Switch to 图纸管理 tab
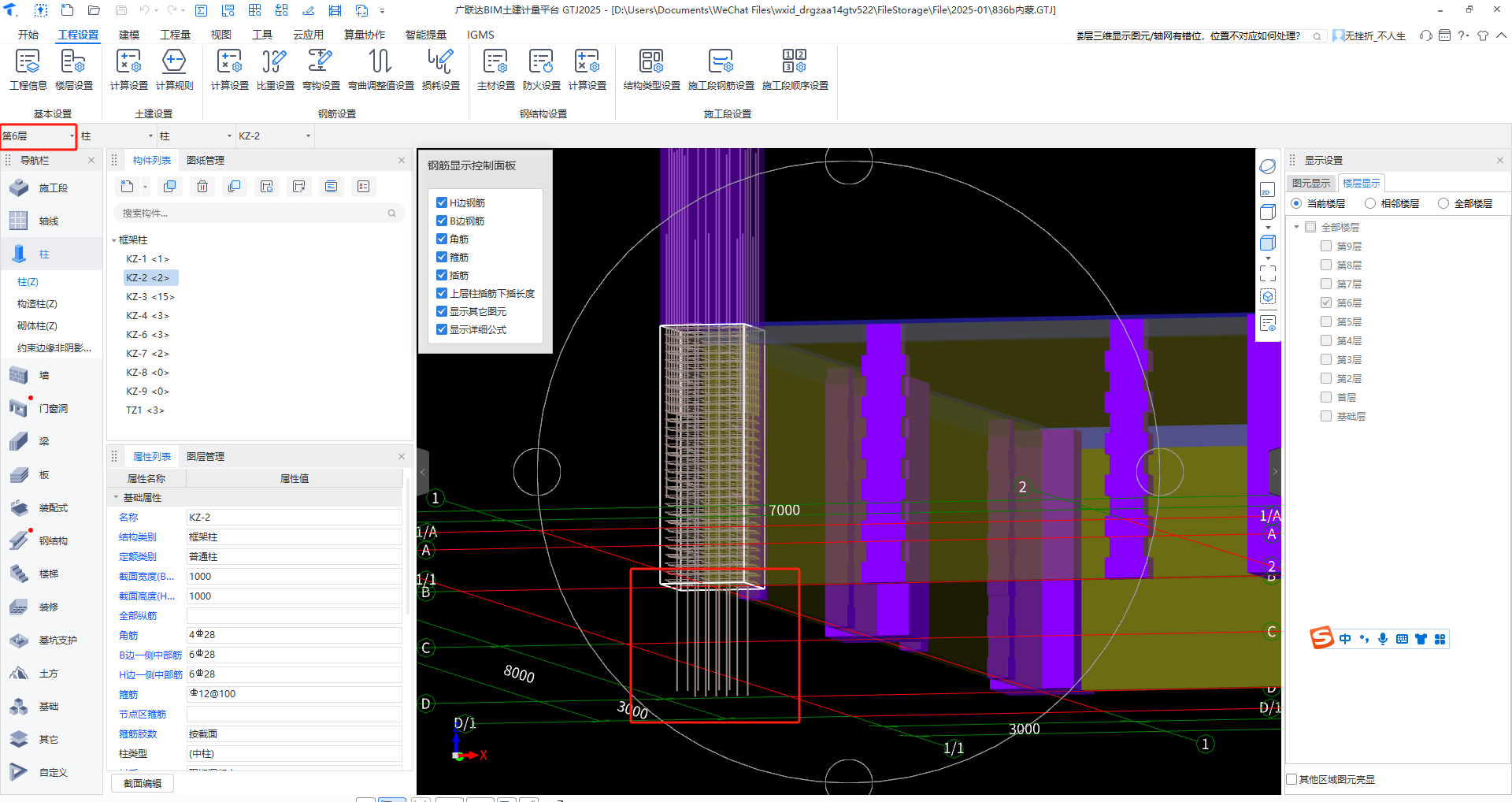 point(206,160)
